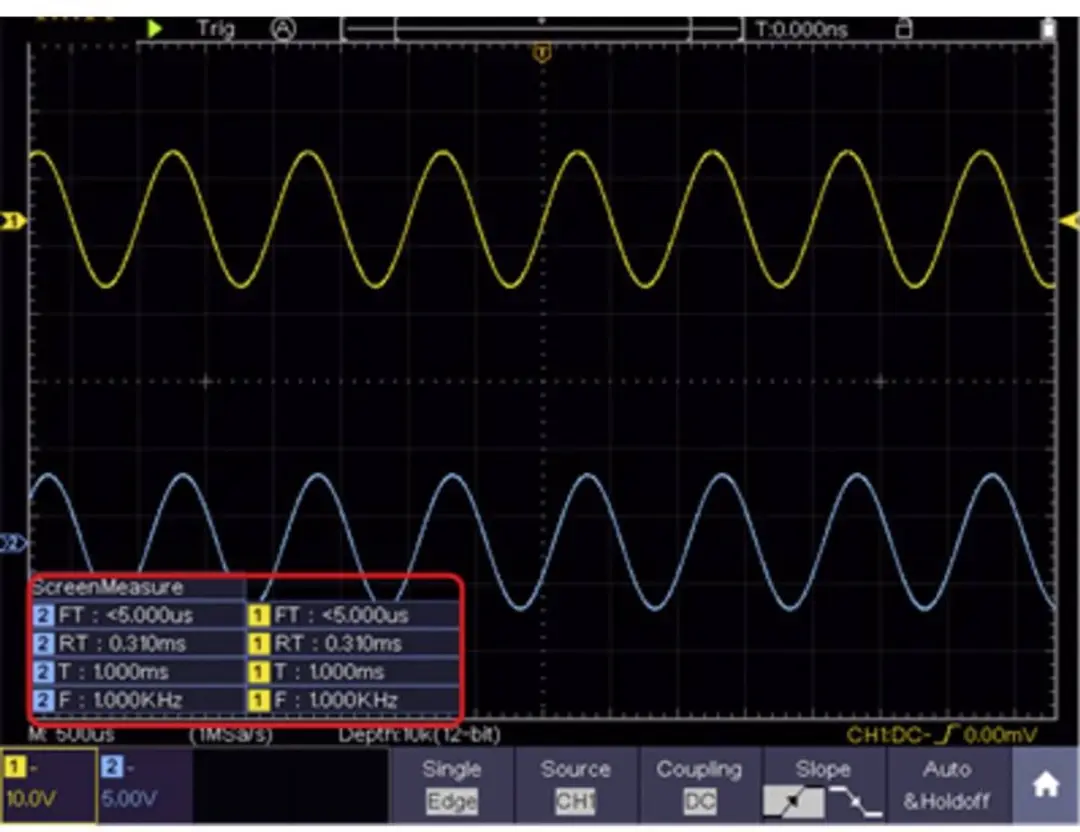Image resolution: width=1080 pixels, height=832 pixels.
Task: Click channel 1 F 1.000KHz measurement
Action: point(353,700)
